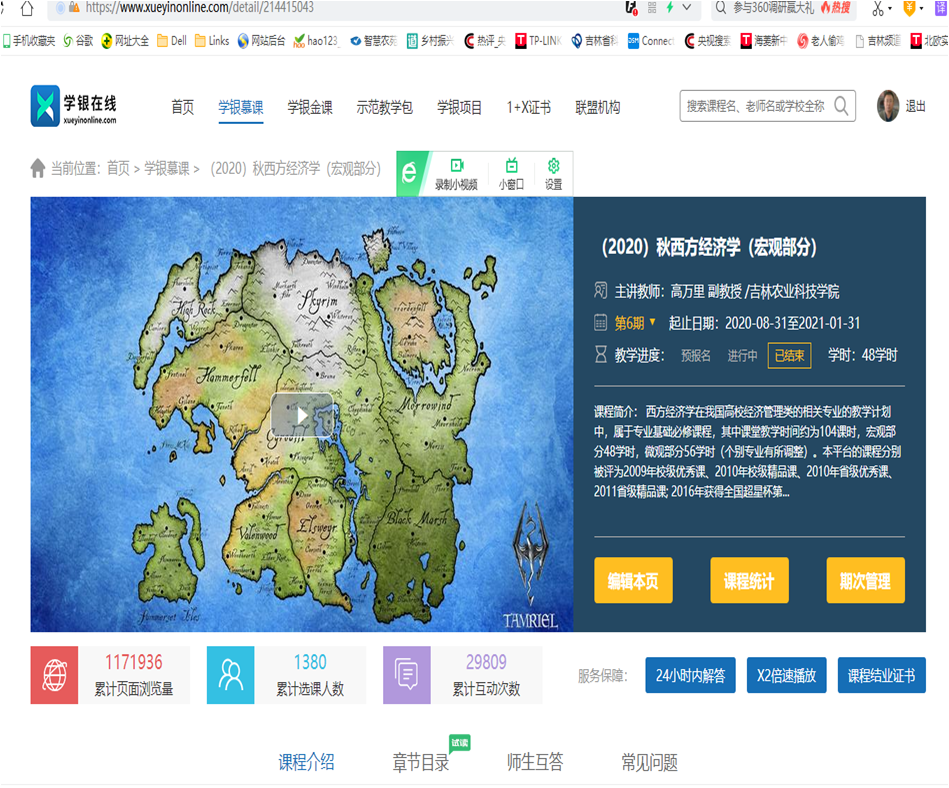Open the 网址大全 bookmark

125,41
